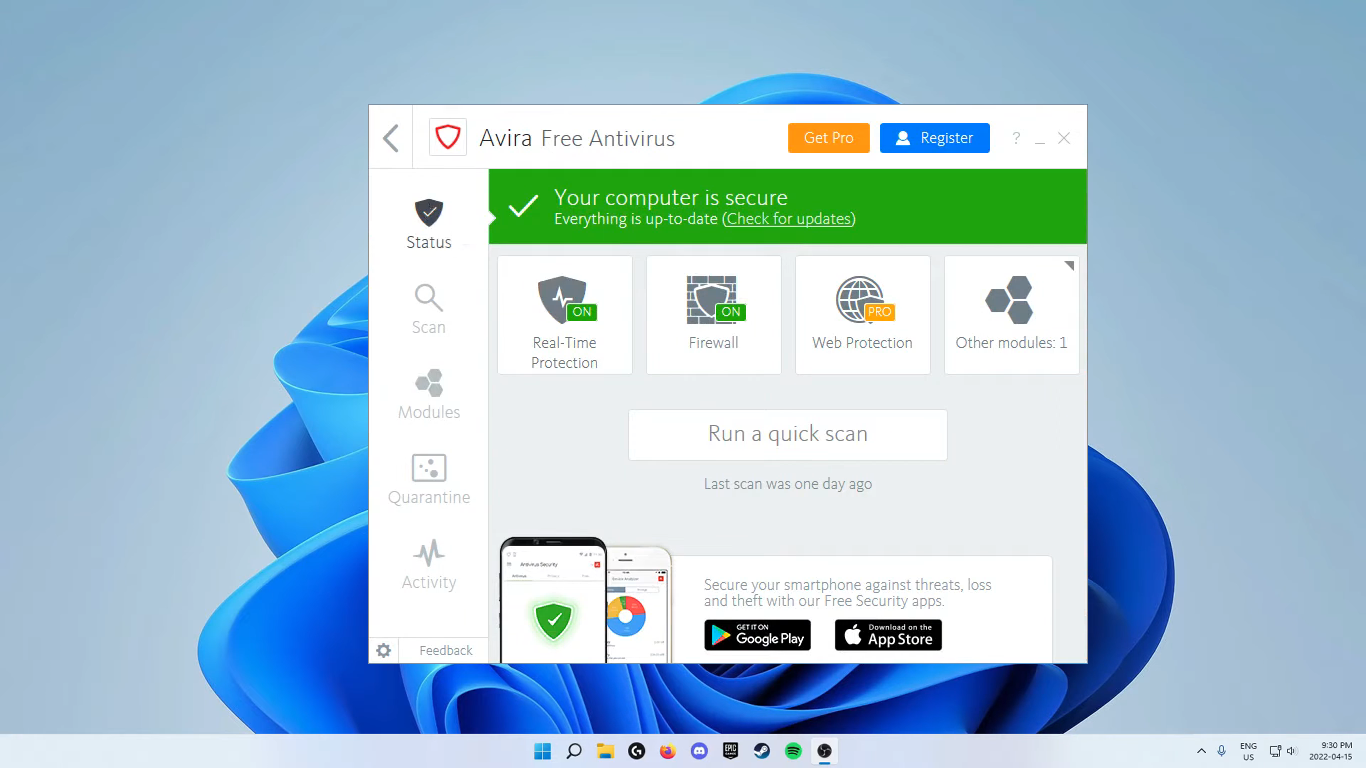Toggle the Firewall module
This screenshot has width=1366, height=768.
click(x=714, y=315)
